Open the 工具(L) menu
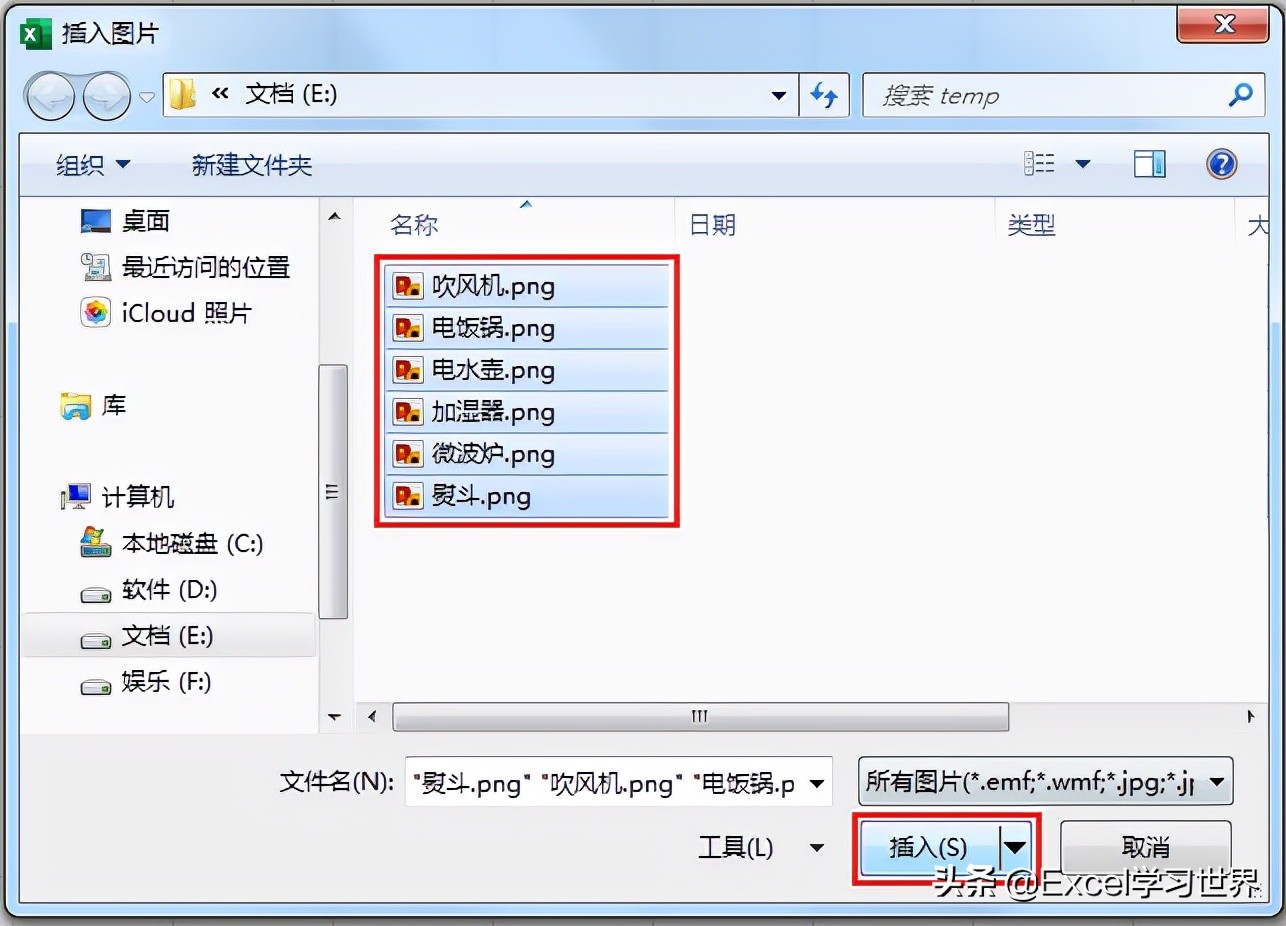The image size is (1286, 926). tap(760, 848)
